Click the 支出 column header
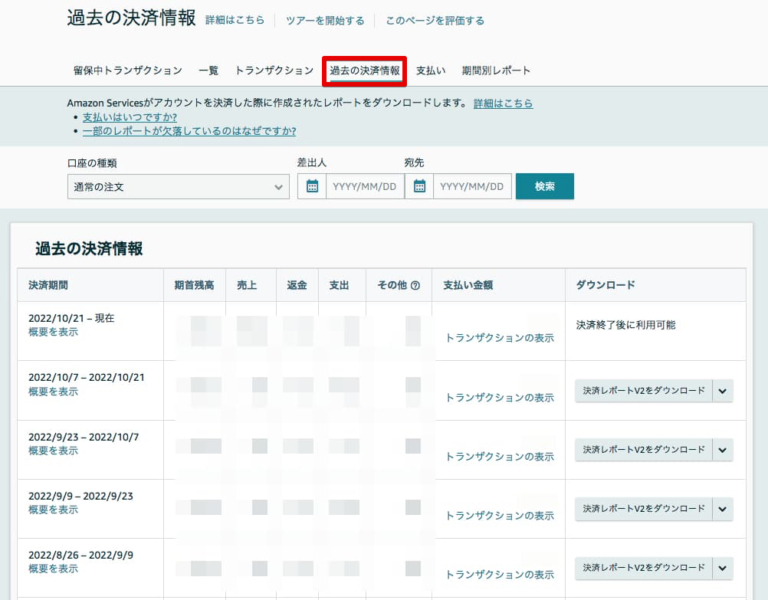 click(339, 285)
